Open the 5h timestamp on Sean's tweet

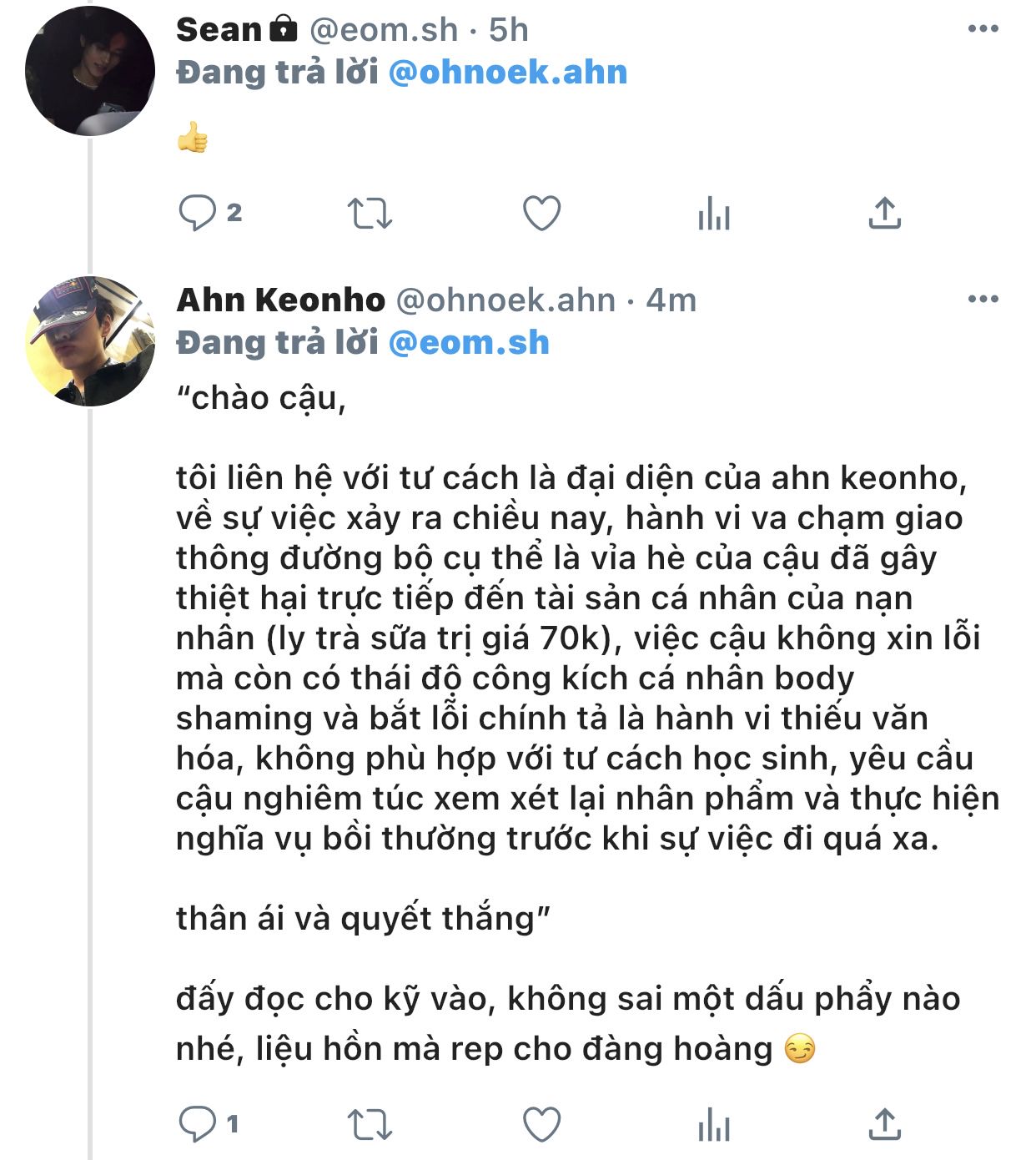[509, 30]
